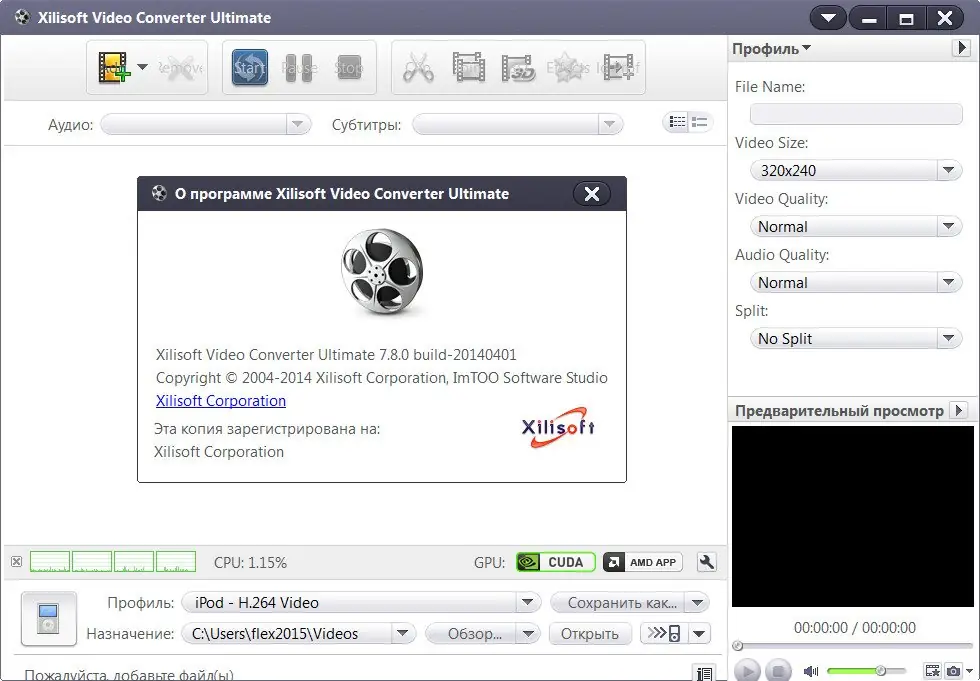Click the Сохранить как... button
Image resolution: width=980 pixels, height=681 pixels.
point(618,603)
